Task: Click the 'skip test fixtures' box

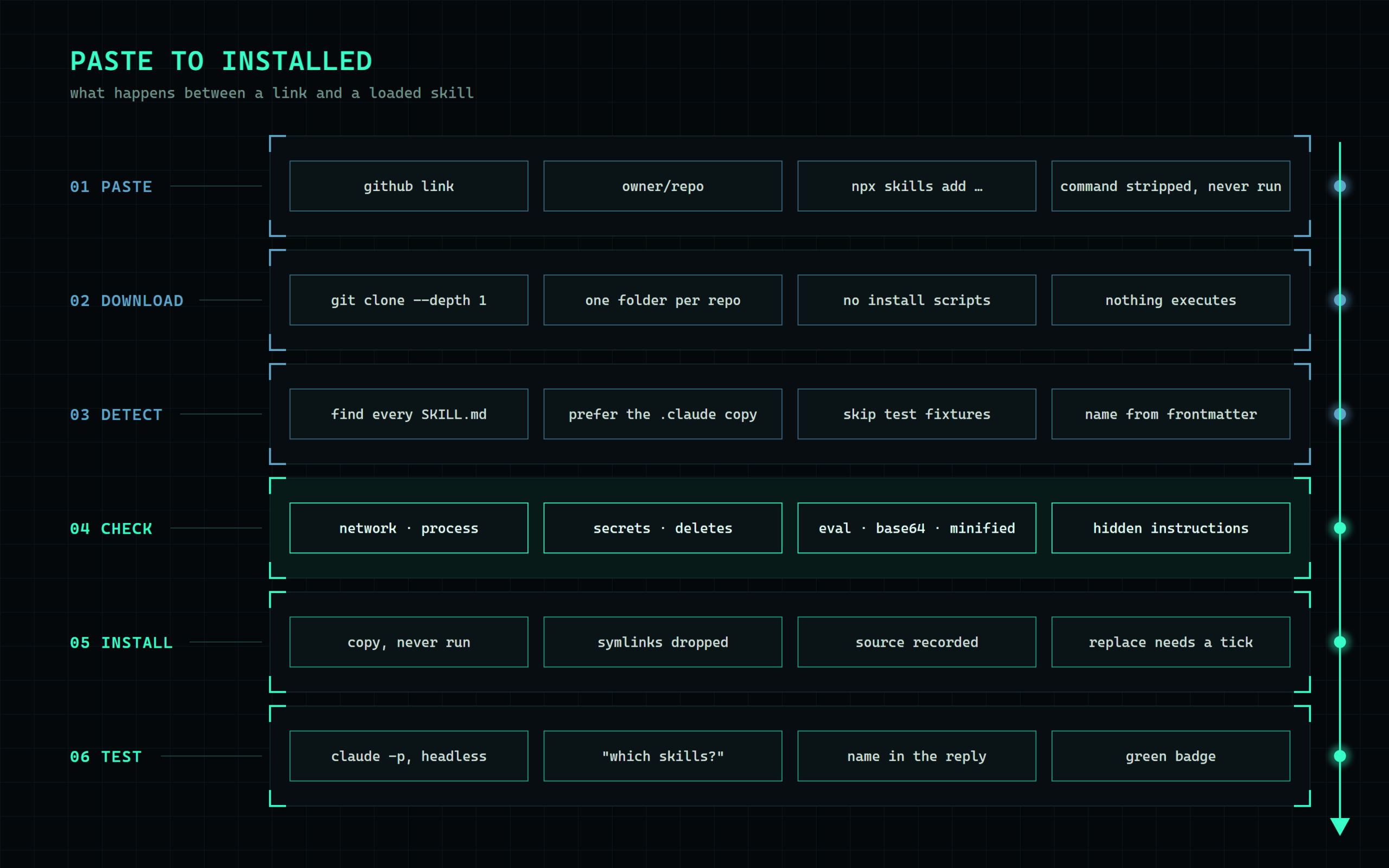Action: pos(916,414)
